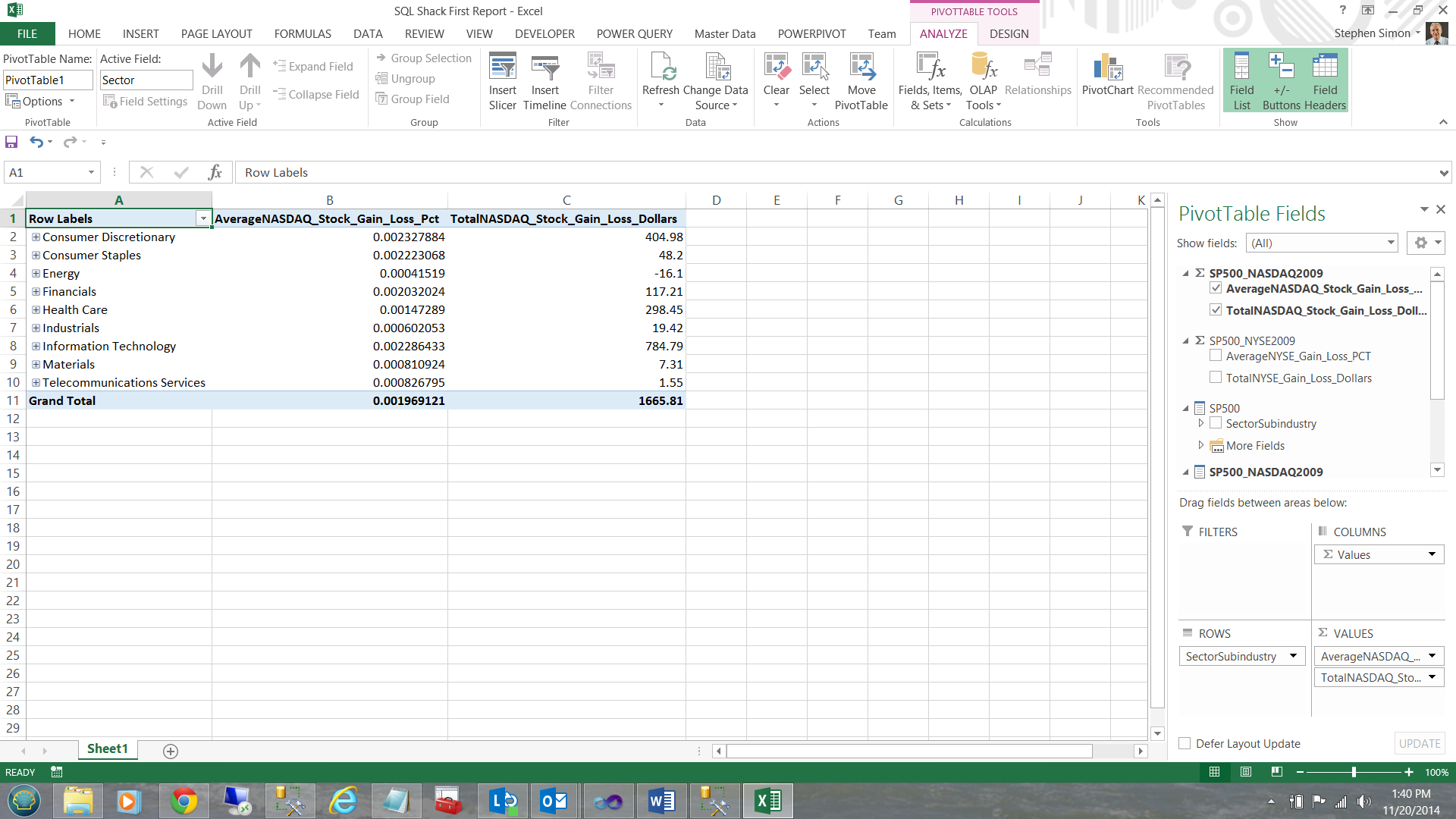
Task: Open Google Chrome from the taskbar
Action: (x=184, y=801)
